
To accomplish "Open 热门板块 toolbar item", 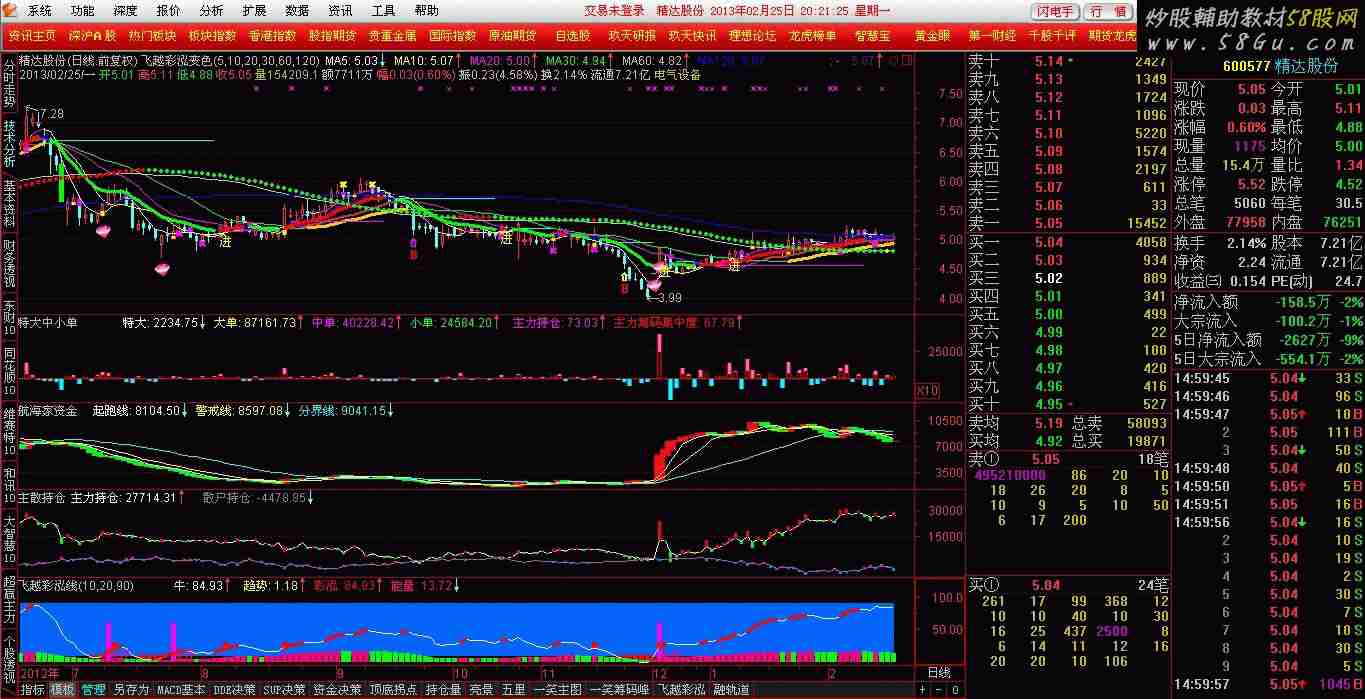I will pyautogui.click(x=153, y=35).
